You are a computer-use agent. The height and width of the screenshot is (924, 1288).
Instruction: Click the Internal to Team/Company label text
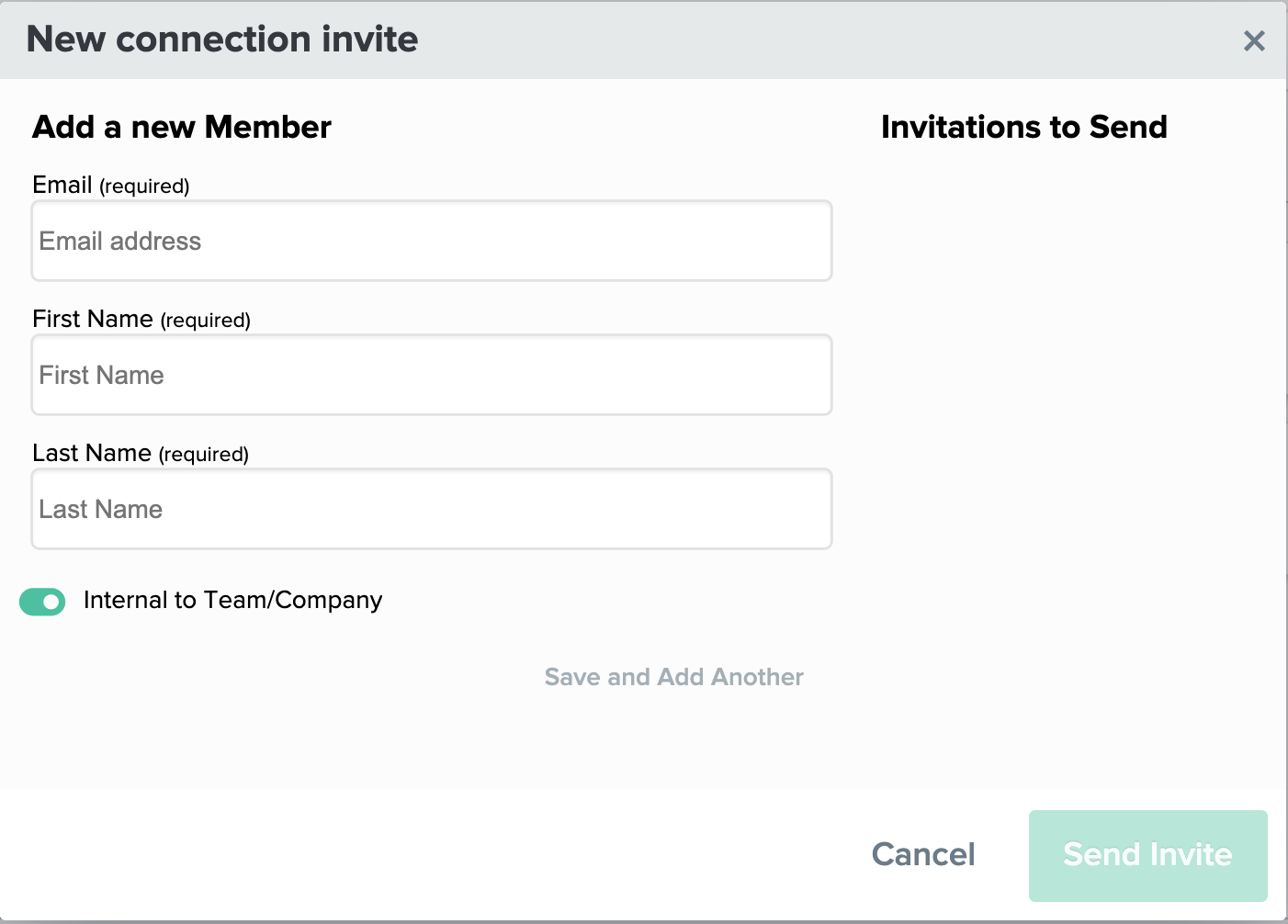tap(232, 600)
